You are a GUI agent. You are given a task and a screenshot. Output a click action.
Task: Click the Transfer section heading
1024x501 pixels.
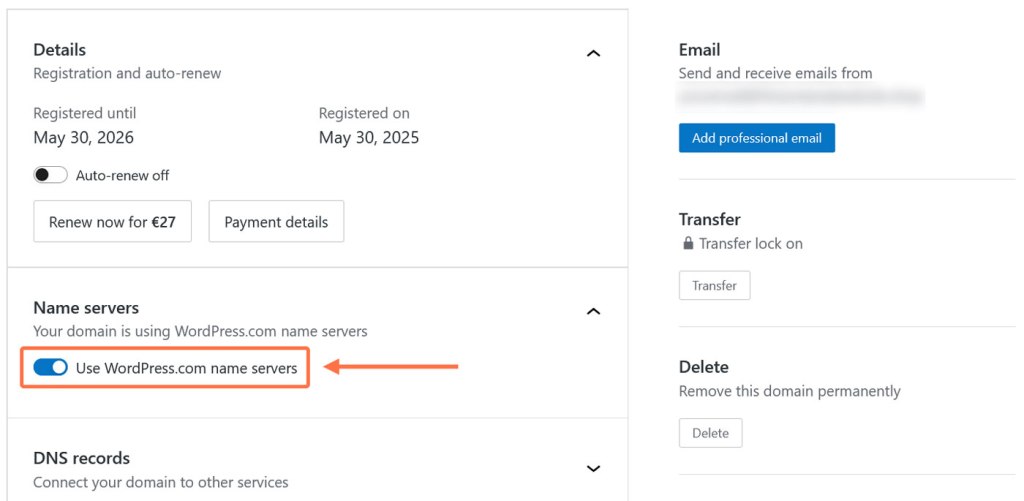tap(709, 219)
